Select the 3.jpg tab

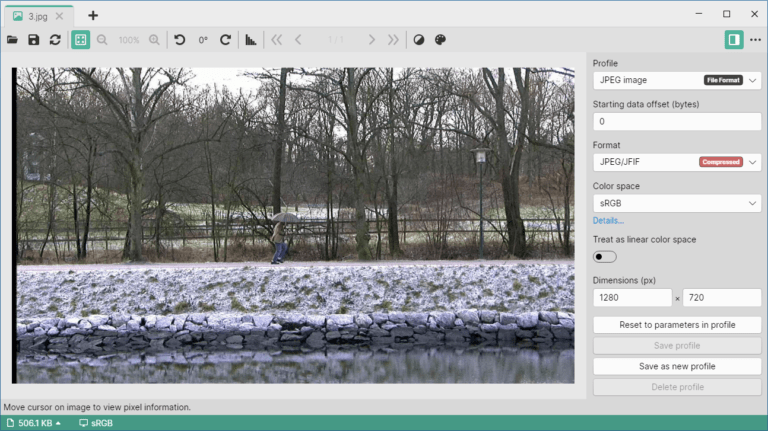click(x=39, y=16)
